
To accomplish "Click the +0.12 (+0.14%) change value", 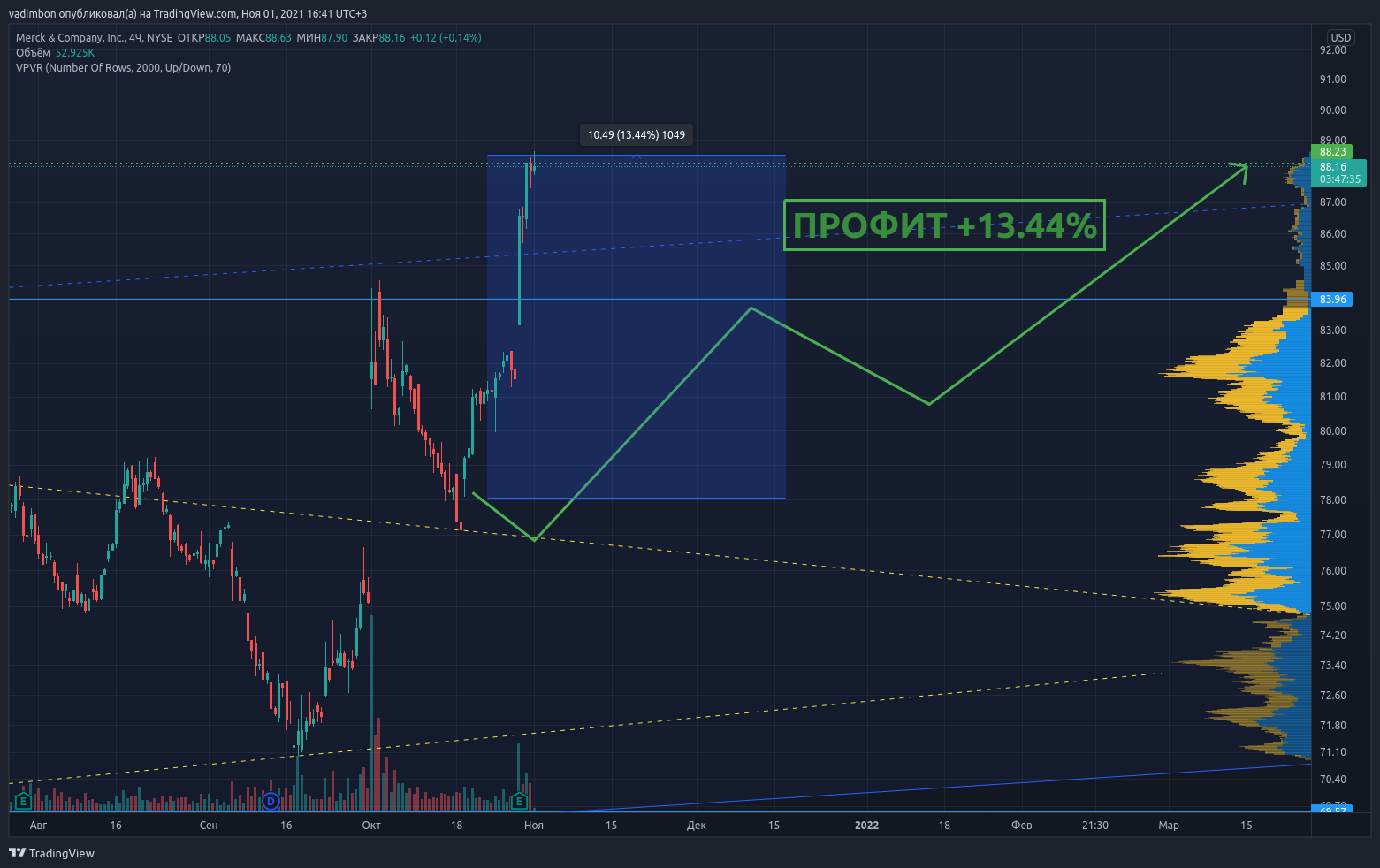I will point(446,38).
